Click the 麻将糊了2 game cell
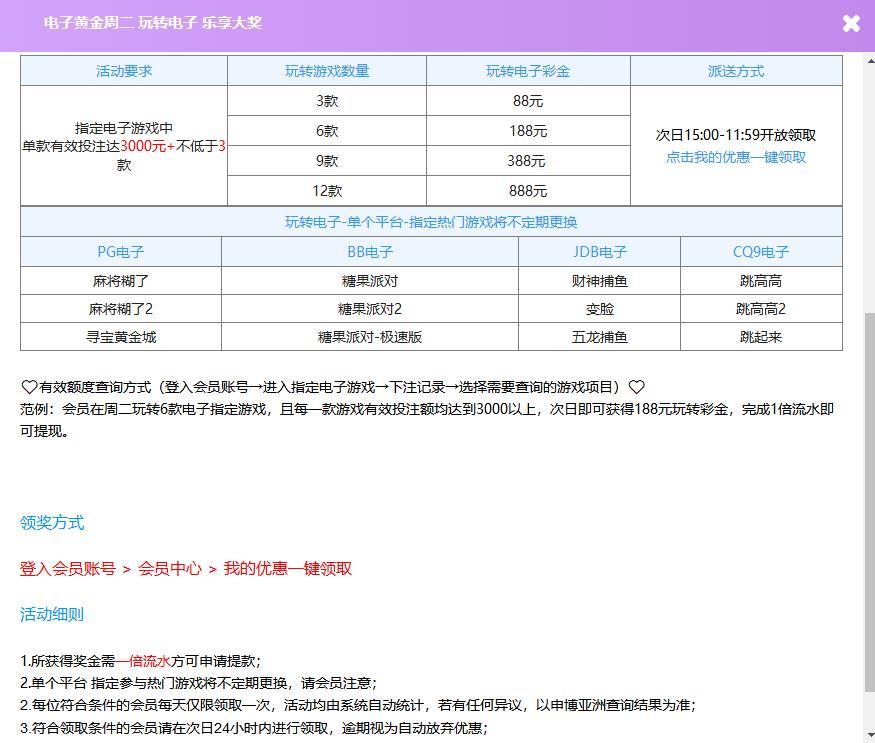 [x=121, y=309]
